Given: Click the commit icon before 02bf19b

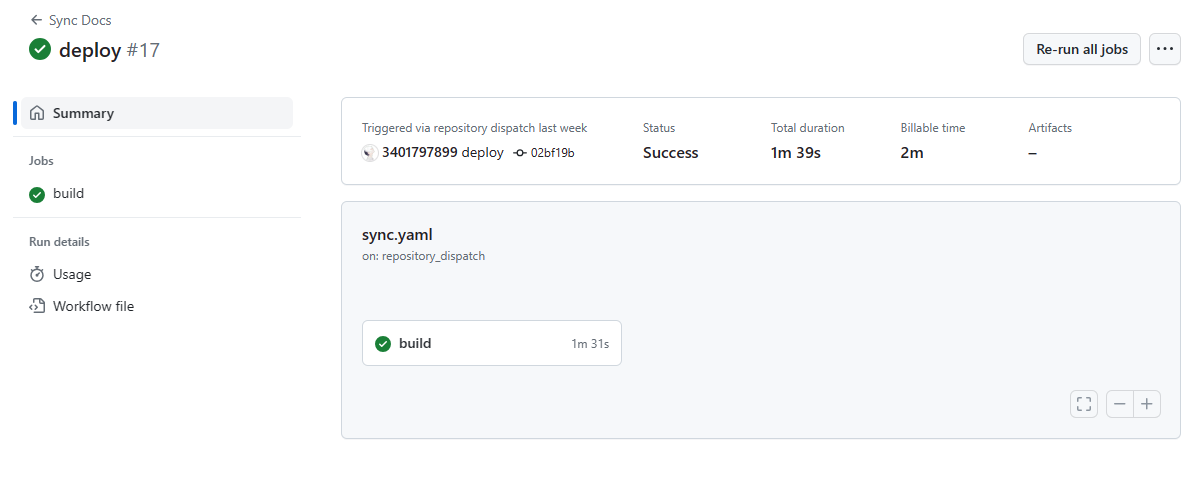Looking at the screenshot, I should [x=519, y=153].
